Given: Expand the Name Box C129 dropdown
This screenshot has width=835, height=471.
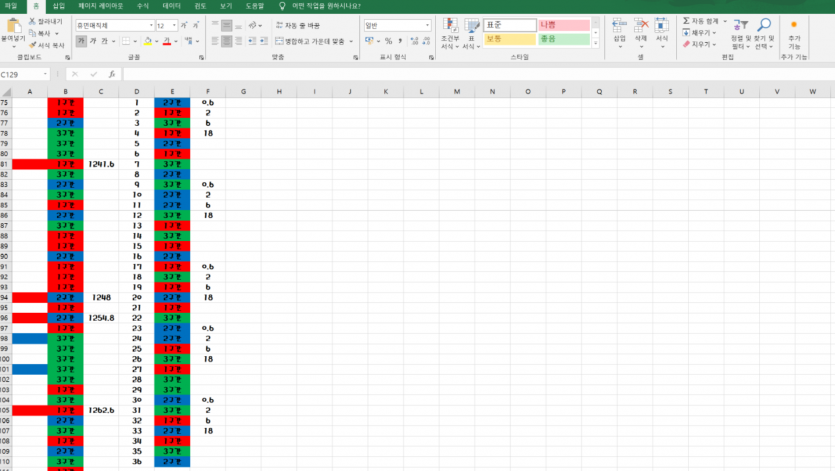Looking at the screenshot, I should tap(45, 74).
